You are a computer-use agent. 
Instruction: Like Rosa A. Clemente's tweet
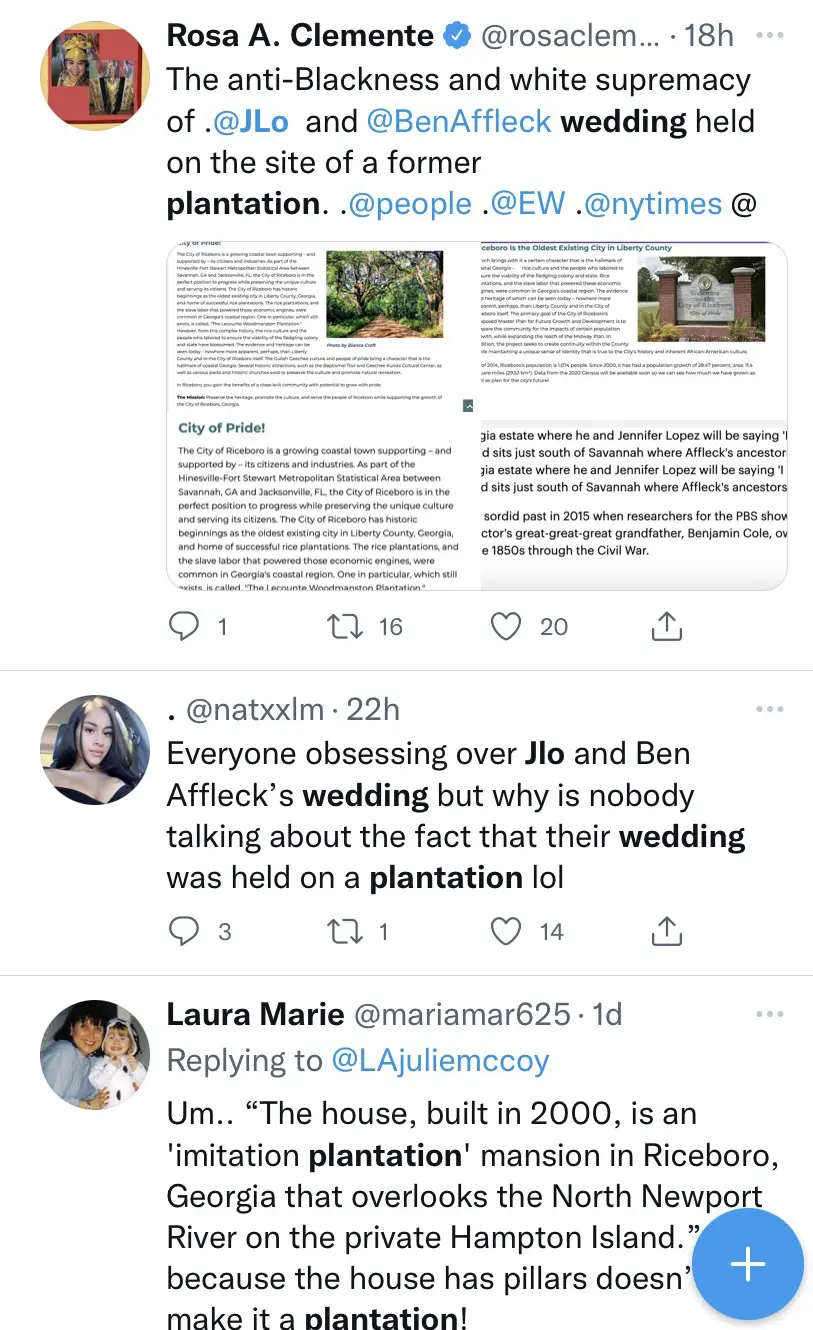tap(507, 626)
